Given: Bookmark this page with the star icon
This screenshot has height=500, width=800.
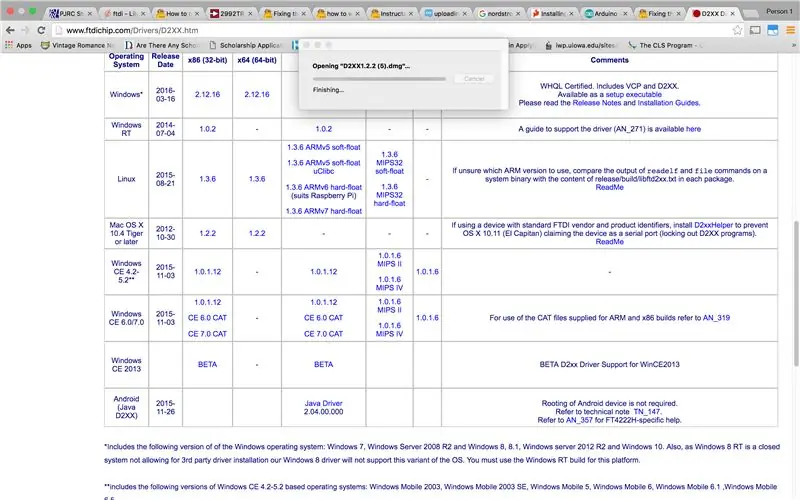Looking at the screenshot, I should click(x=737, y=30).
